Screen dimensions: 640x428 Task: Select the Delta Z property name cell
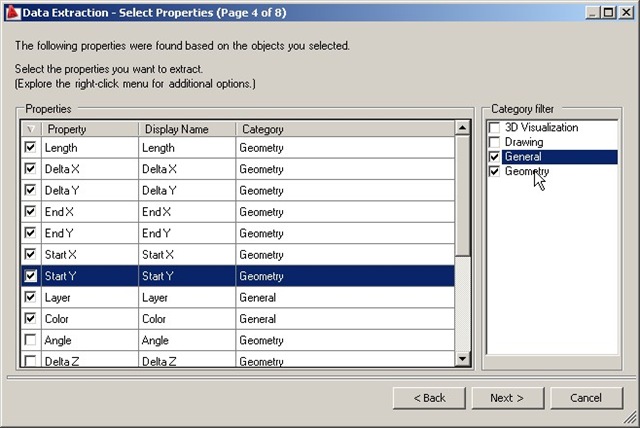(90, 359)
